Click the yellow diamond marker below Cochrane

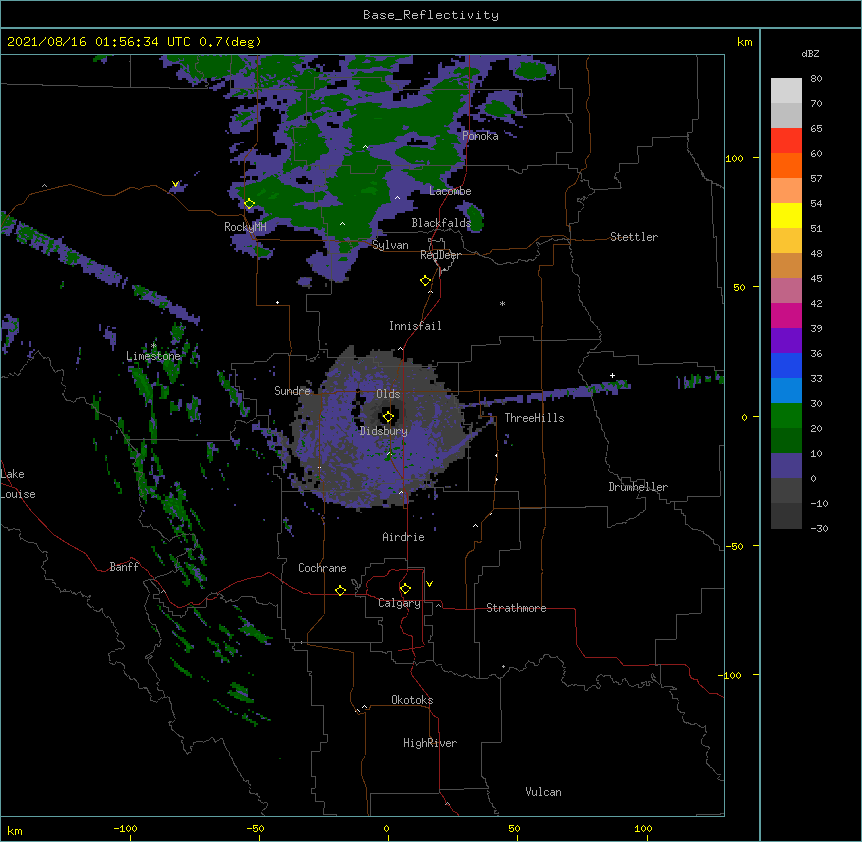tap(340, 590)
